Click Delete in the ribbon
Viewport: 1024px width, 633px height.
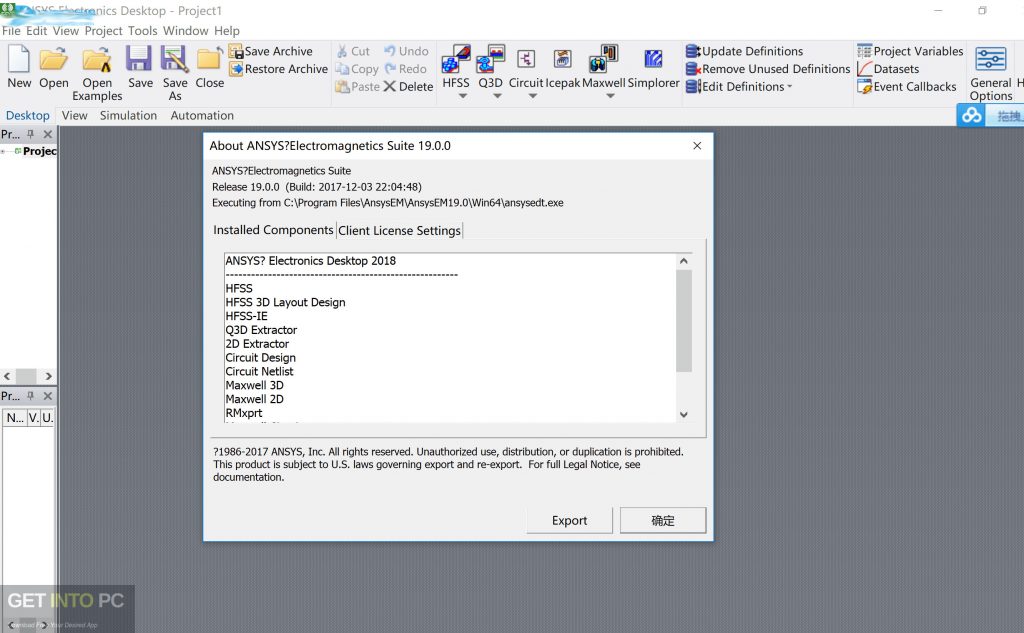tap(408, 86)
